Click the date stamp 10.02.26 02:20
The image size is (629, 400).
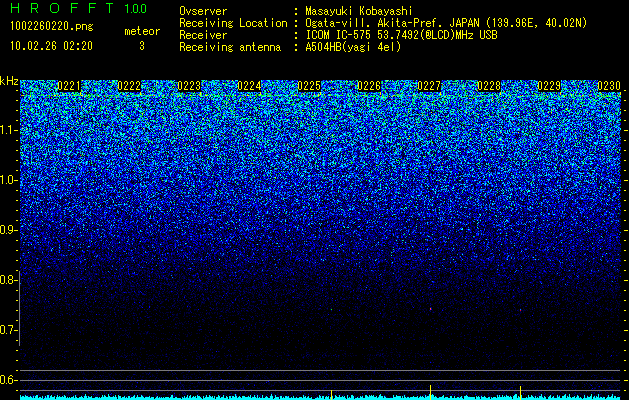pos(51,46)
